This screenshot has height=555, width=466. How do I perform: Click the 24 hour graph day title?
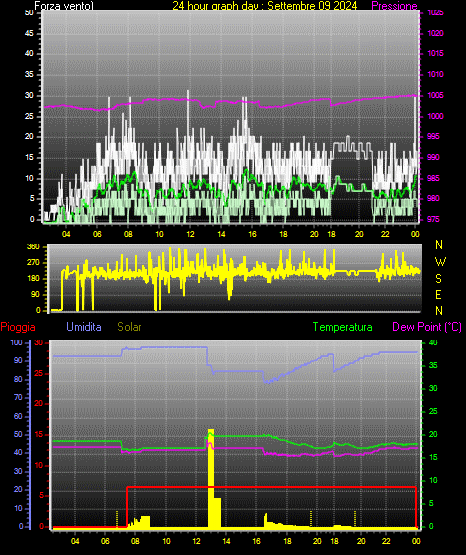click(x=265, y=6)
